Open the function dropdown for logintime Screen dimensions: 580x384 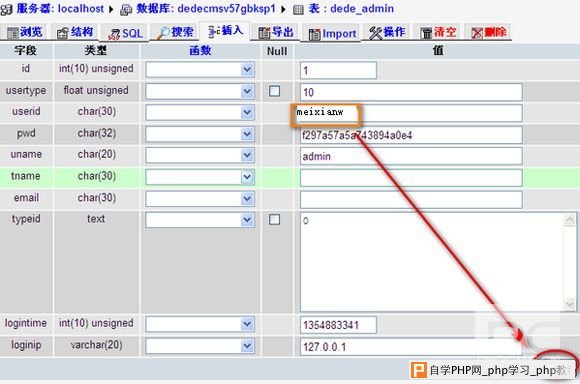(x=200, y=324)
